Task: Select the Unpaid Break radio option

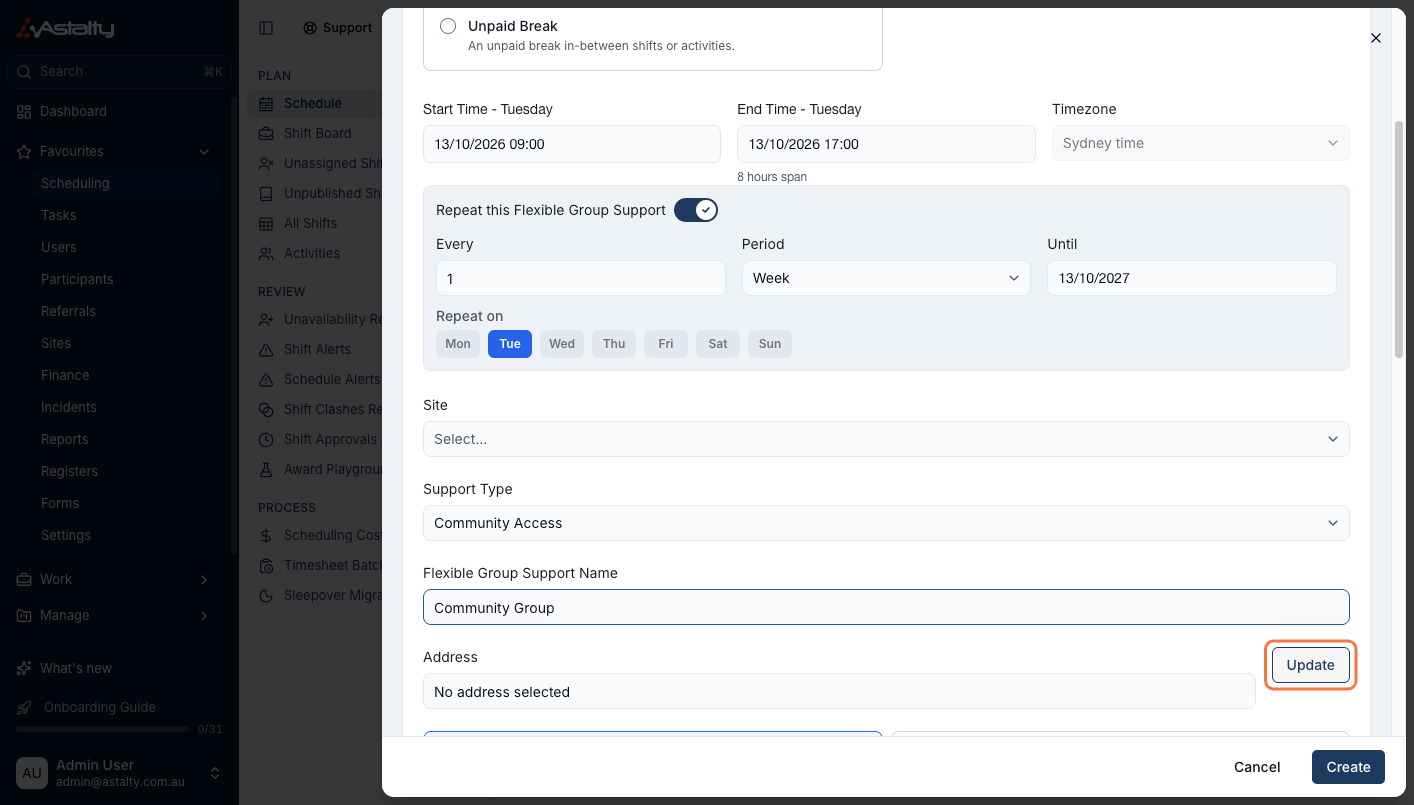Action: point(448,26)
